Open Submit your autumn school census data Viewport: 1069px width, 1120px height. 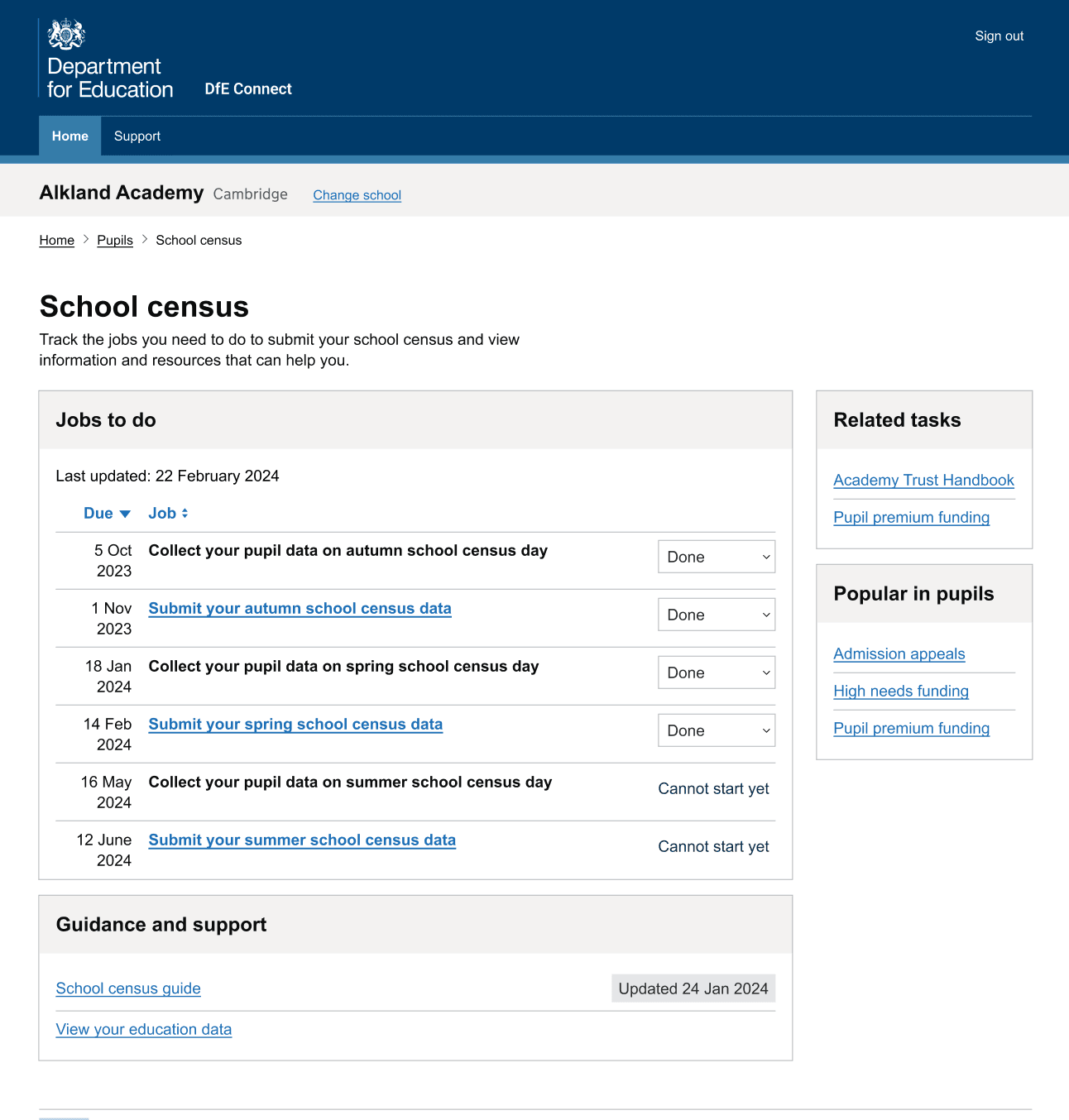coord(300,609)
